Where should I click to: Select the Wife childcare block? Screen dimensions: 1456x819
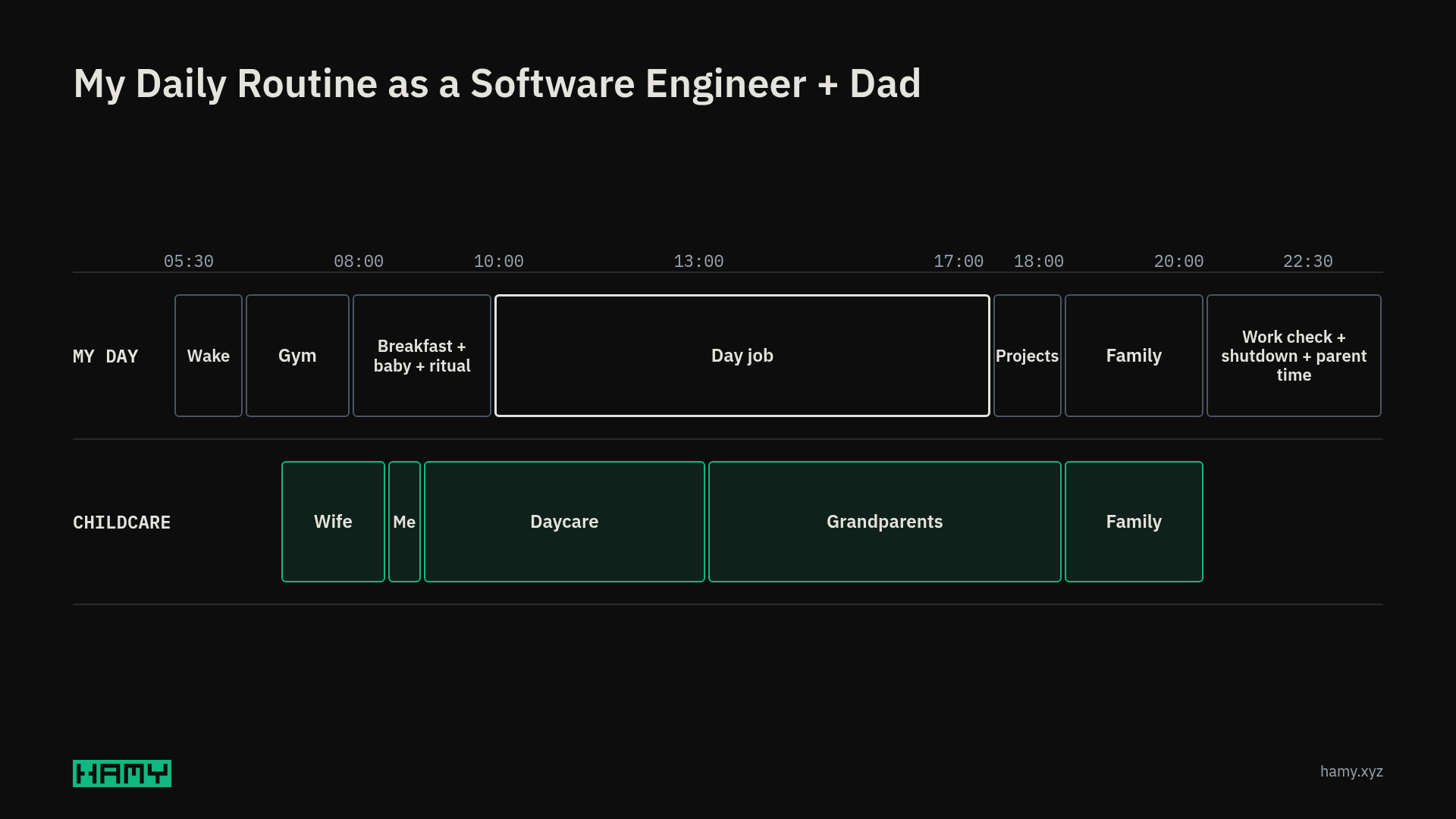pos(333,522)
